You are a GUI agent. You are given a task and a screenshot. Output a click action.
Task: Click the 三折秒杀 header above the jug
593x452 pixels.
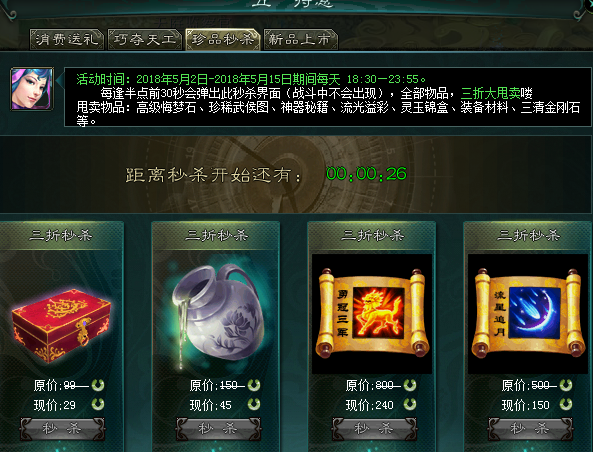click(x=216, y=236)
